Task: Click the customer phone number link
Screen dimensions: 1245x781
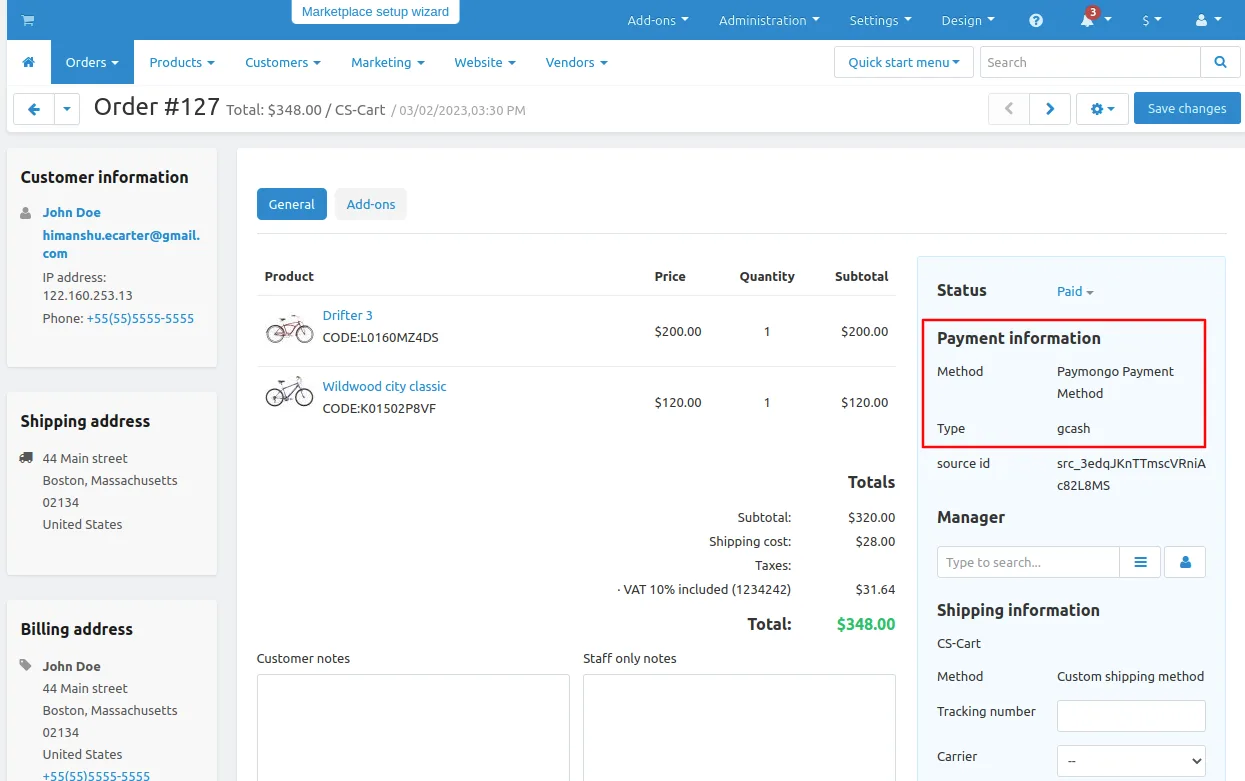Action: [x=140, y=318]
